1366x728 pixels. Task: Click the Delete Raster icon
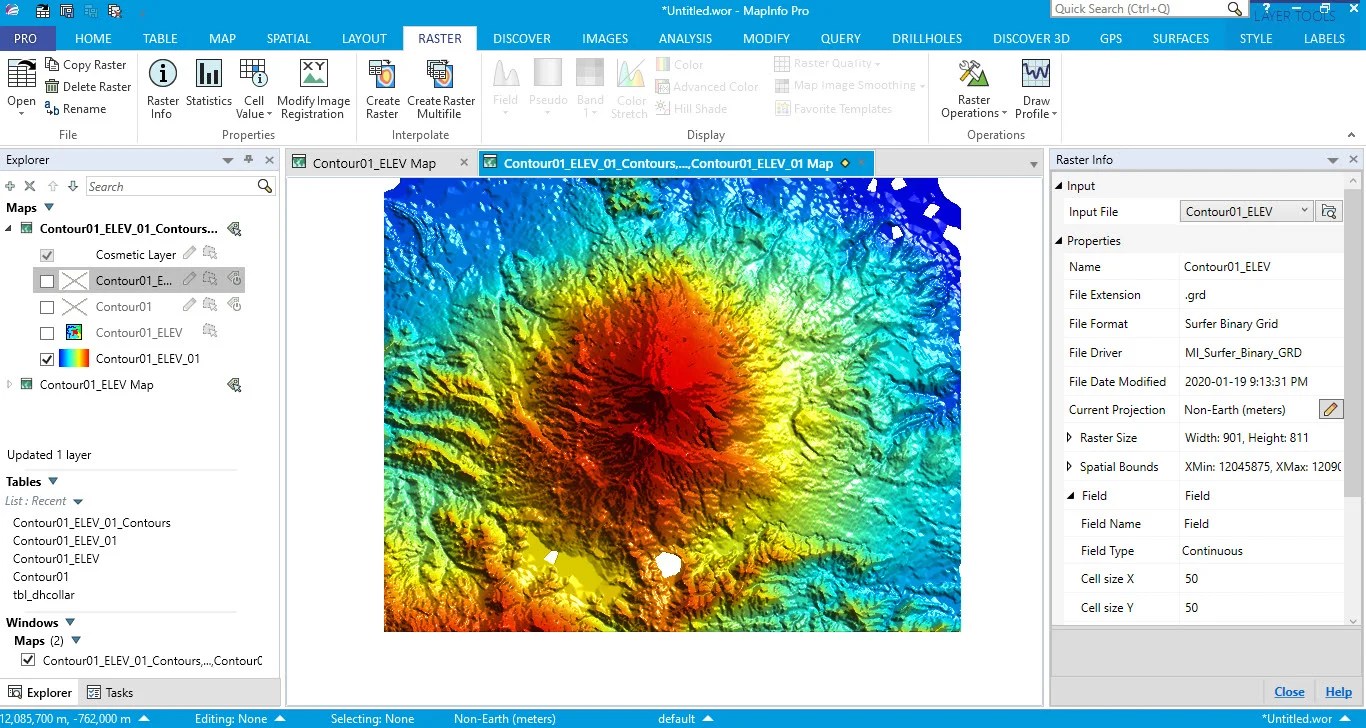pos(88,86)
